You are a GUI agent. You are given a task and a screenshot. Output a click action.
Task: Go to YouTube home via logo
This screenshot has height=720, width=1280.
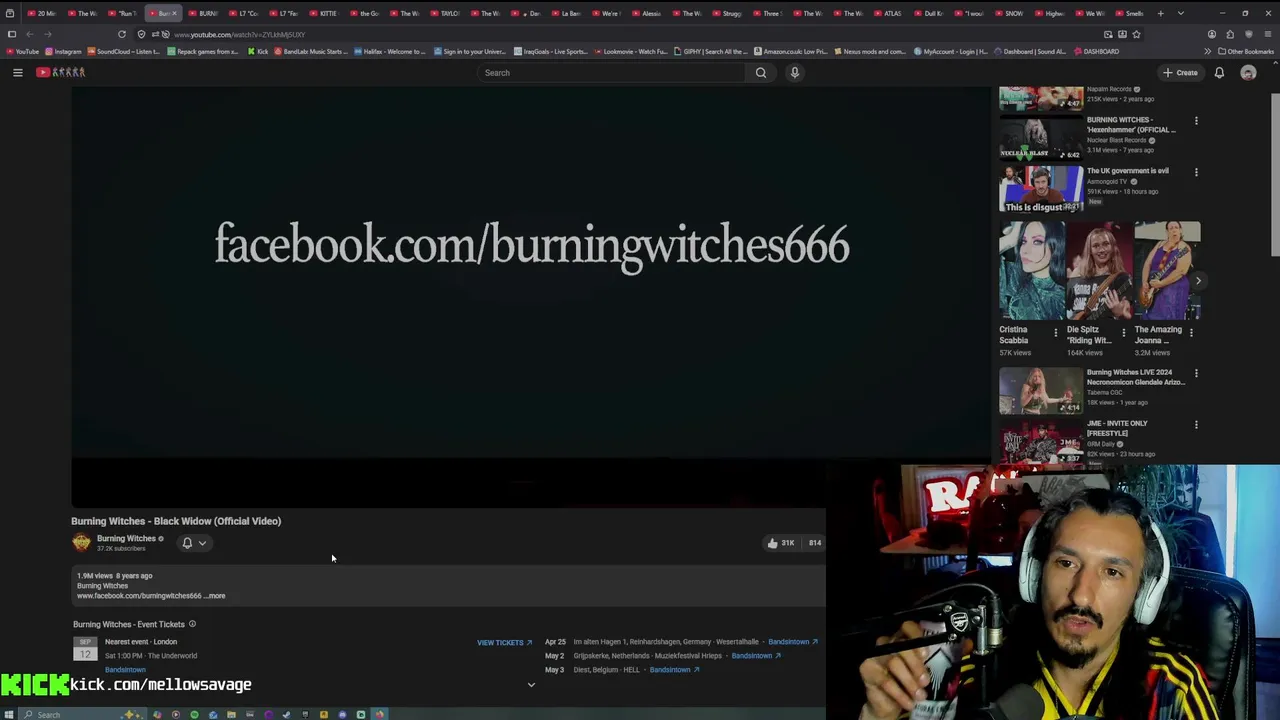tap(61, 72)
